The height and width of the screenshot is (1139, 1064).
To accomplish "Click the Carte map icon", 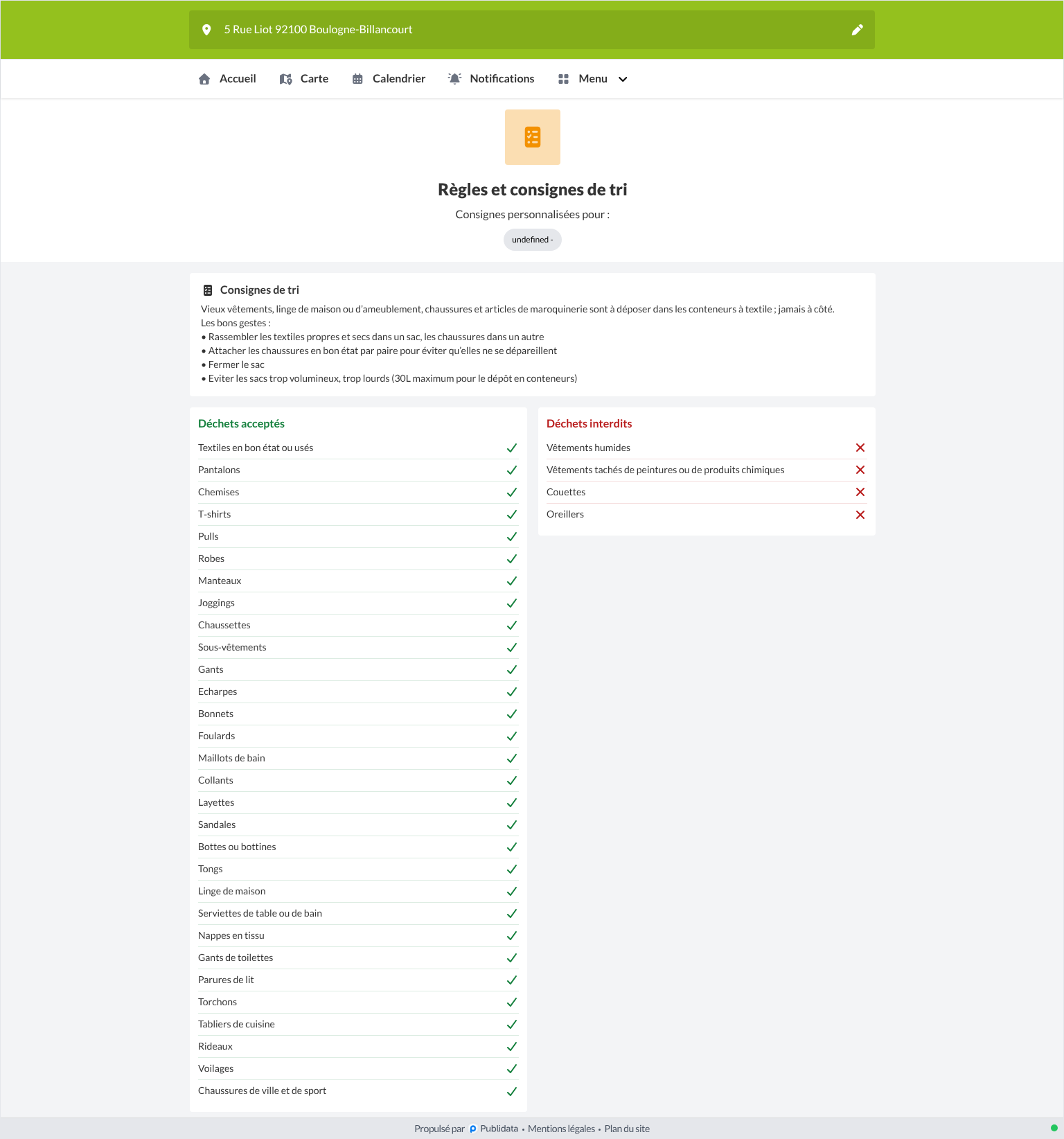I will (x=285, y=79).
